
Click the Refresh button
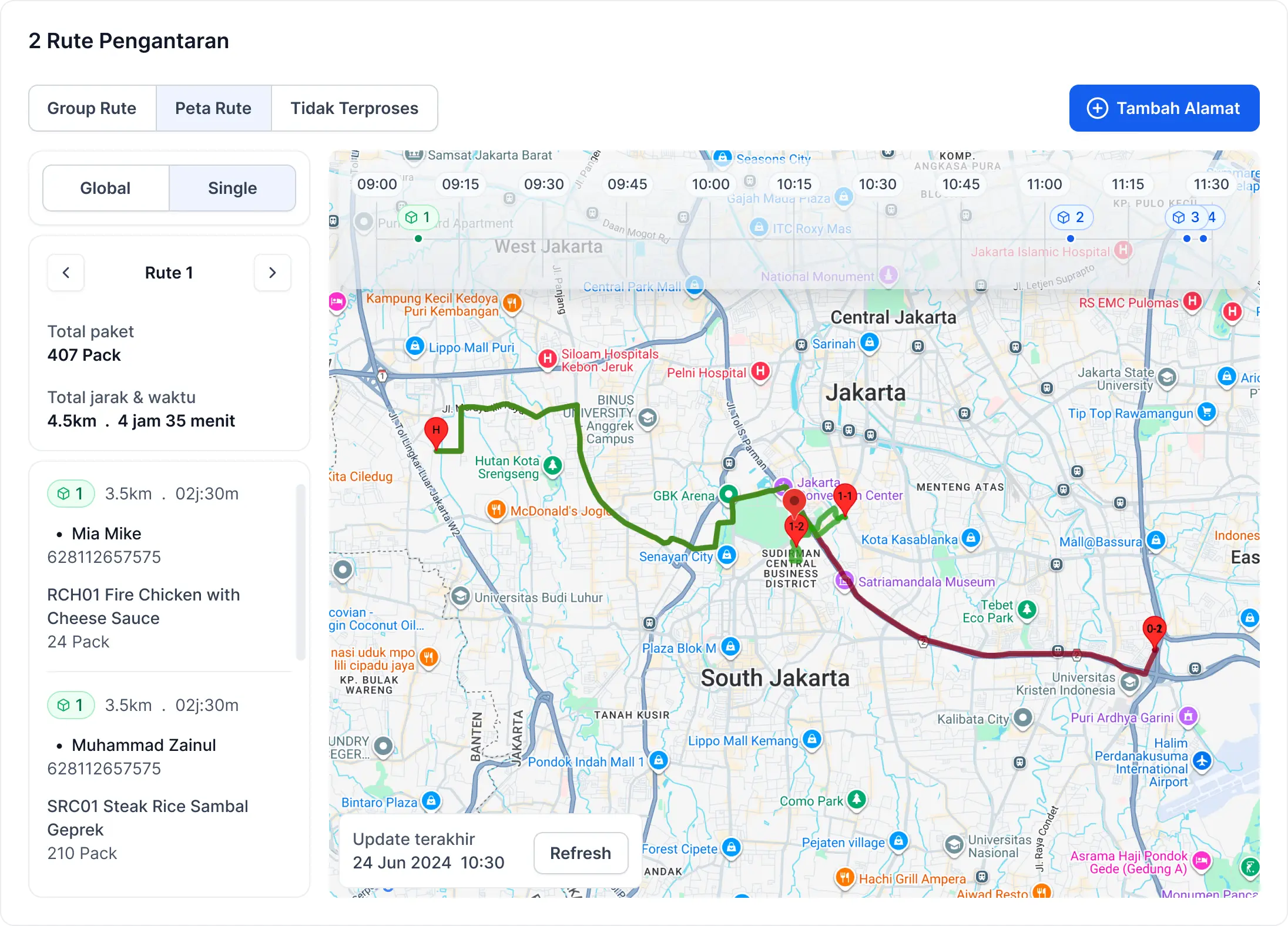coord(580,853)
